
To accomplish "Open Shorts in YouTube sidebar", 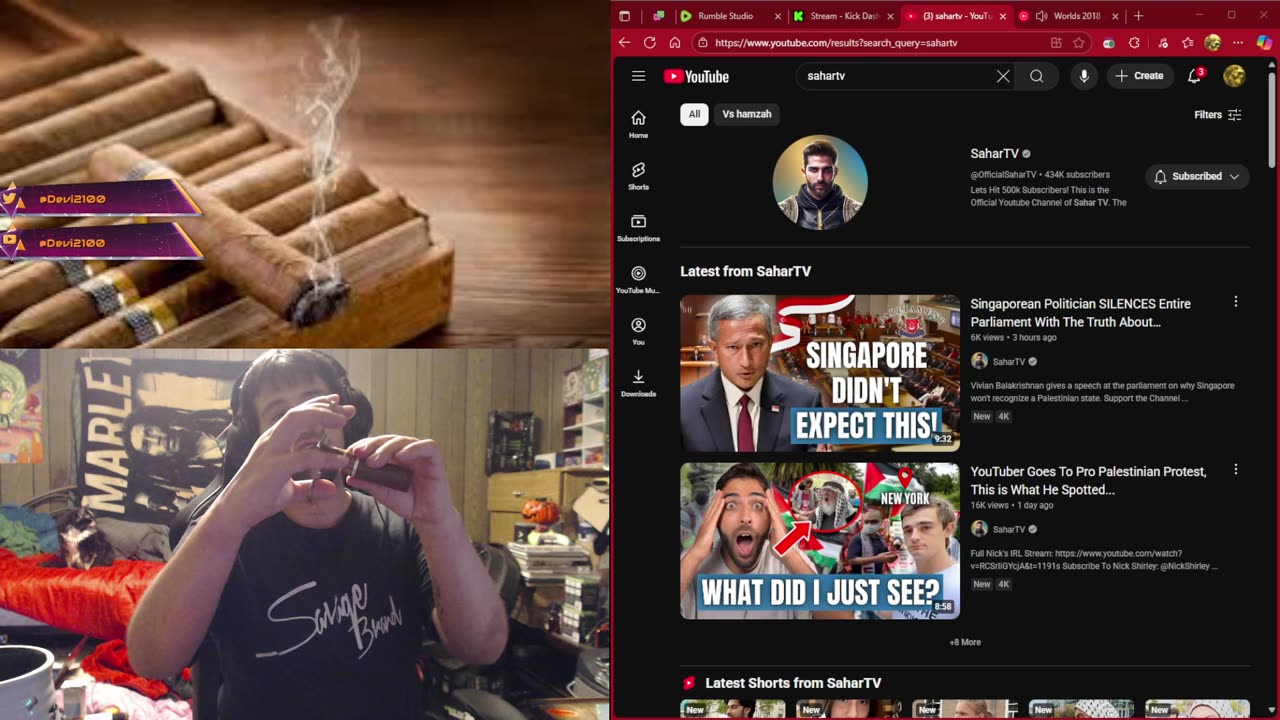I will point(638,176).
